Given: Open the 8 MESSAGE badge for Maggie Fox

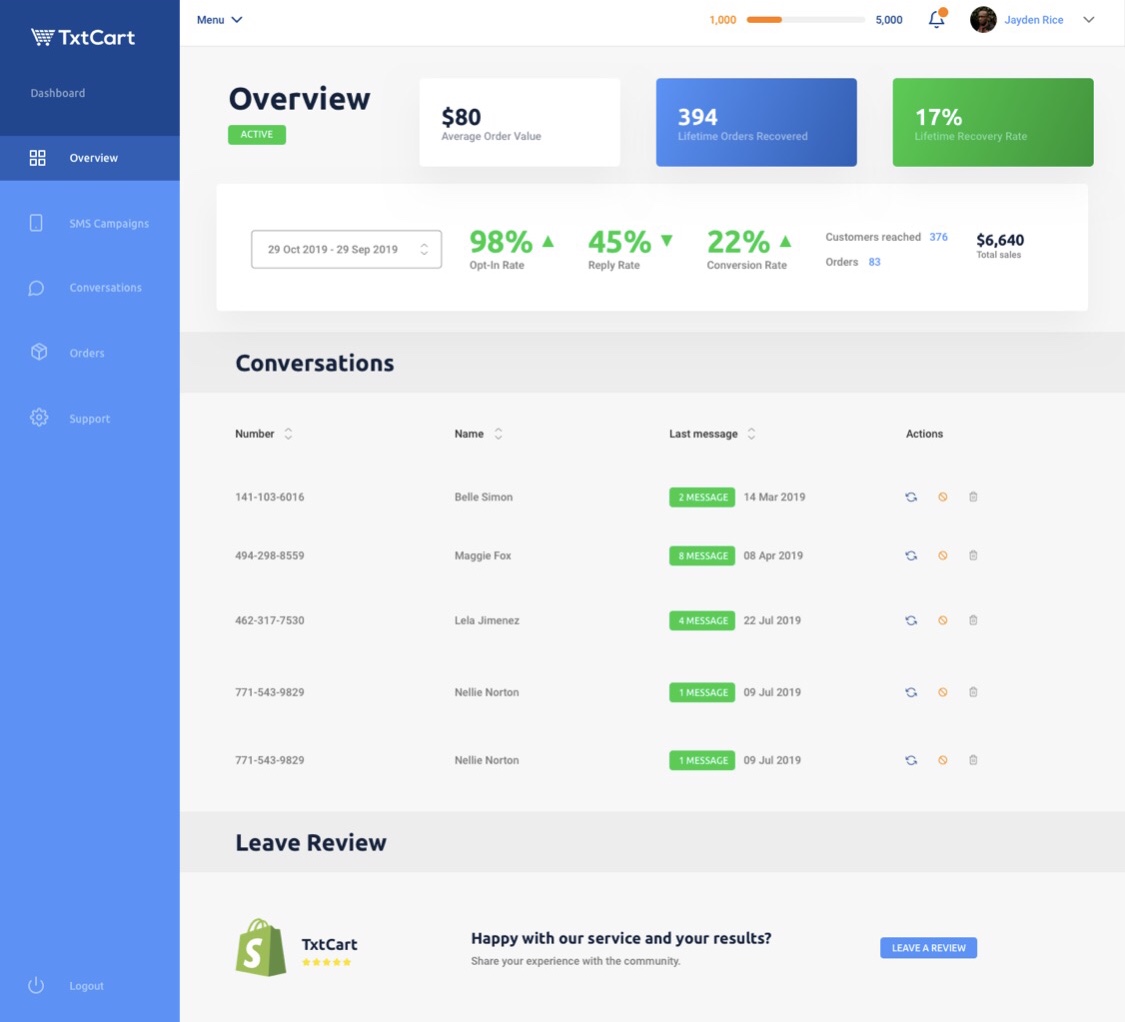Looking at the screenshot, I should tap(702, 555).
